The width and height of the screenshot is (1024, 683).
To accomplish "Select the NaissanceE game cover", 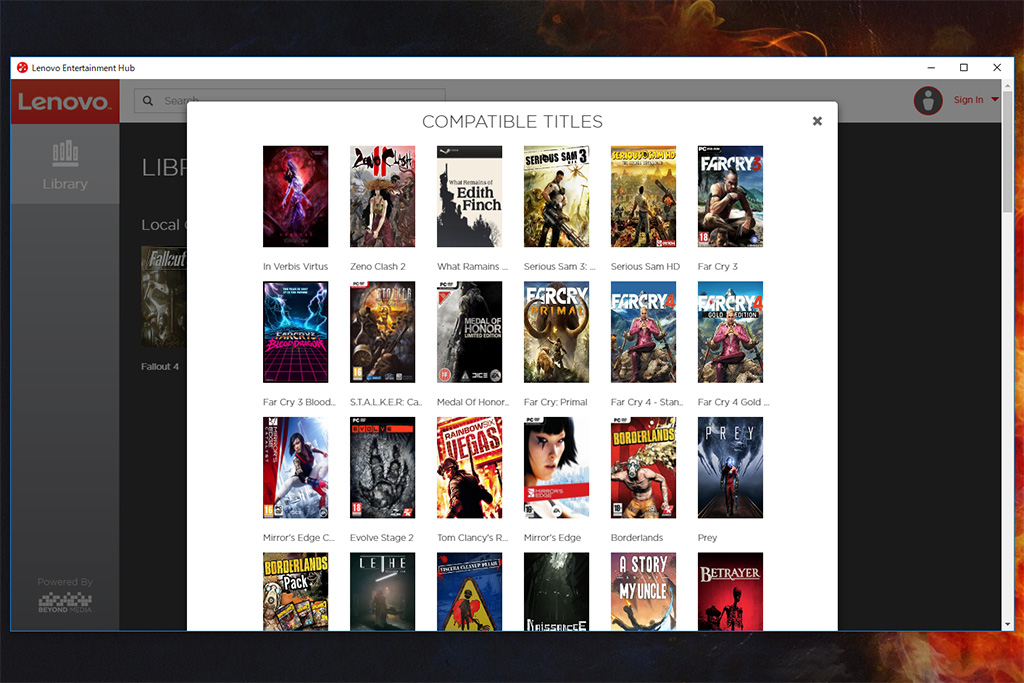I will click(x=556, y=592).
